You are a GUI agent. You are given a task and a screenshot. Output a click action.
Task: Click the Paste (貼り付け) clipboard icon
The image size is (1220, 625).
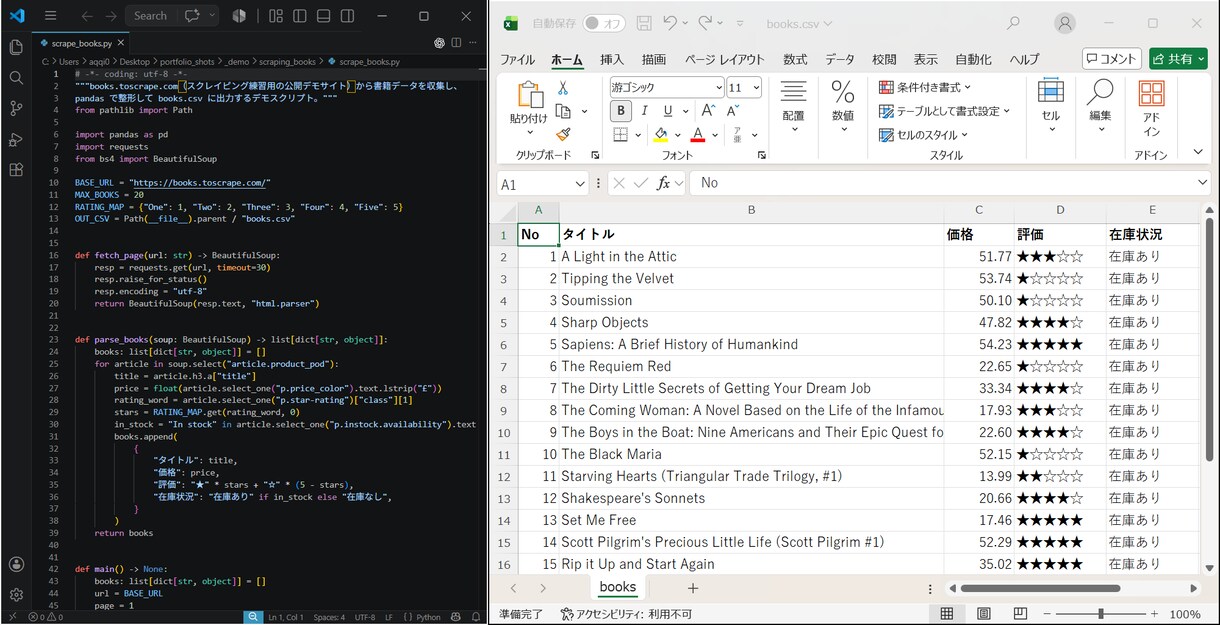pos(529,95)
